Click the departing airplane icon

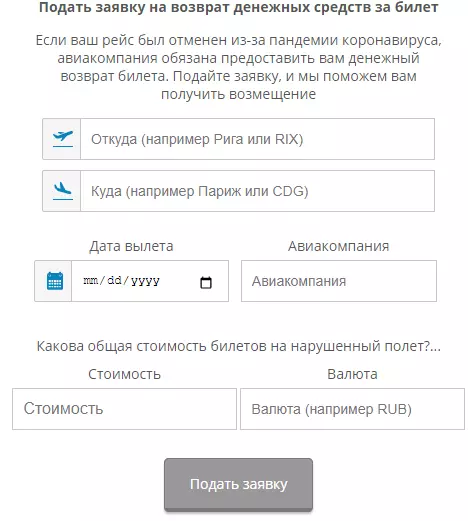point(63,139)
